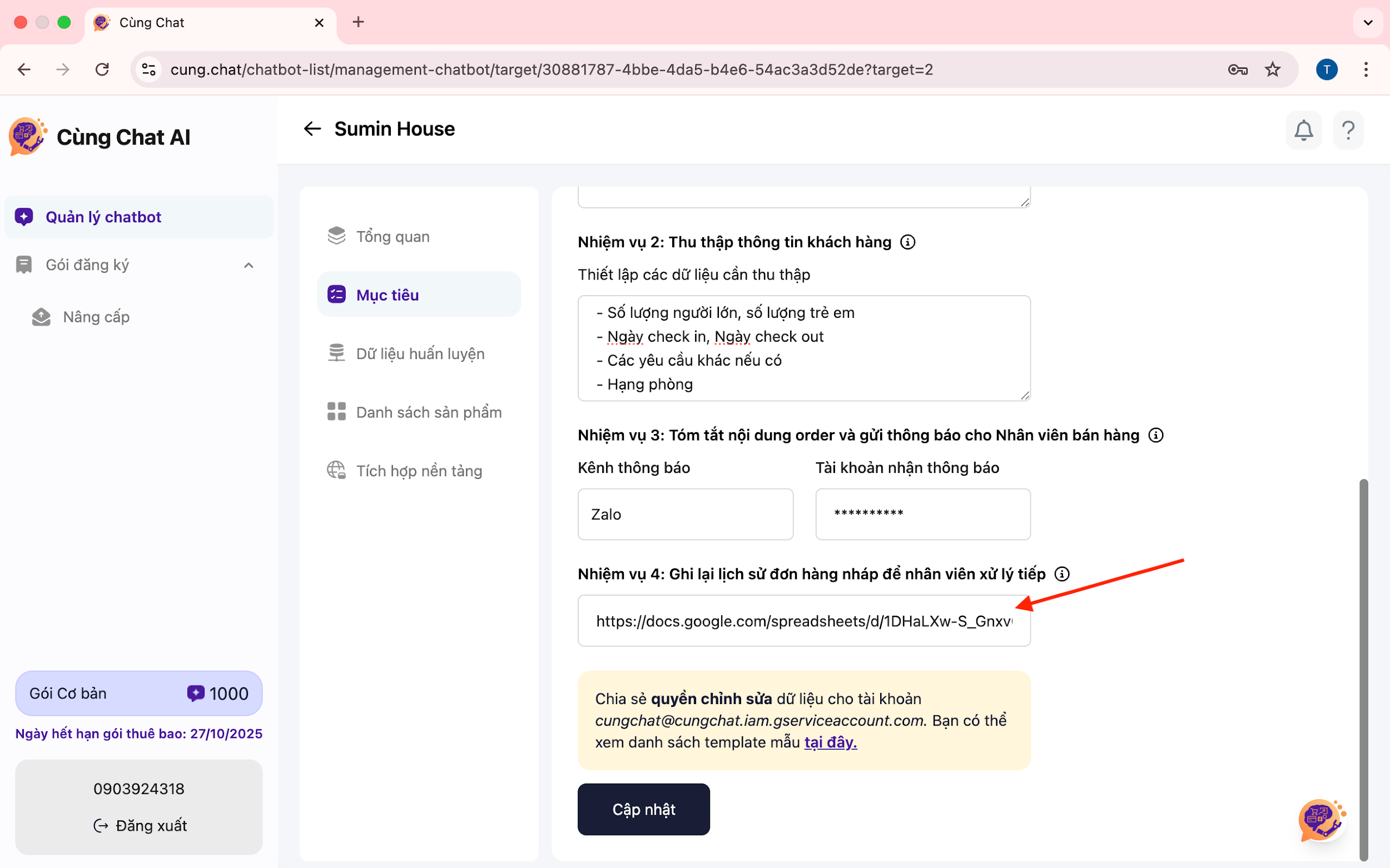
Task: Expand the browser tab search chevron
Action: [1368, 22]
